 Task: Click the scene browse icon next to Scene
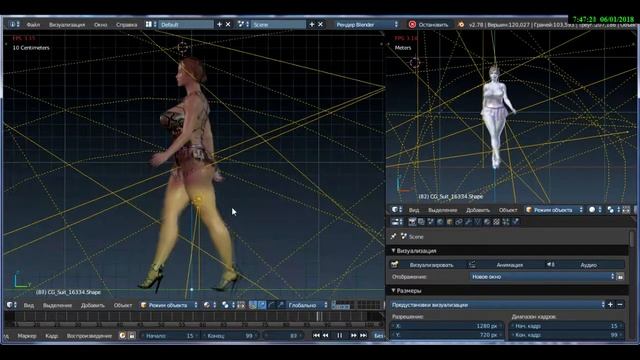[x=243, y=24]
